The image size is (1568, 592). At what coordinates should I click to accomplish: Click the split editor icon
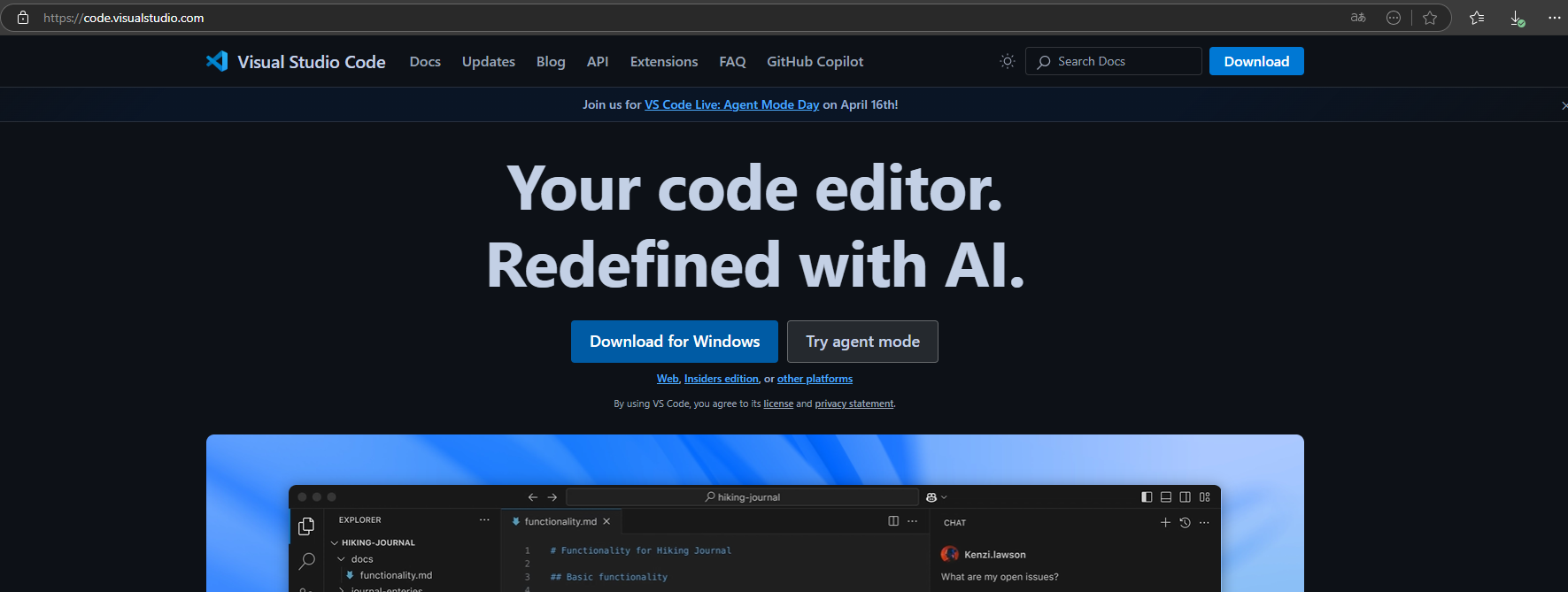point(893,521)
